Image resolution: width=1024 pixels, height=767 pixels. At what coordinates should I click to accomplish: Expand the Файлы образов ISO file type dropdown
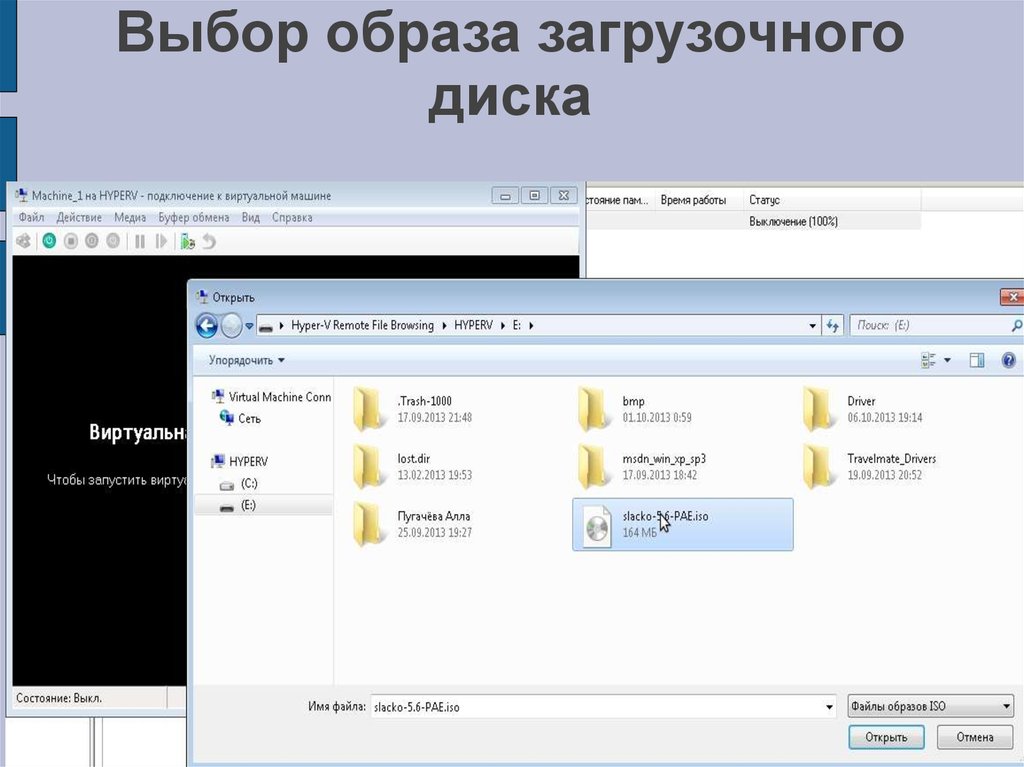coord(930,706)
